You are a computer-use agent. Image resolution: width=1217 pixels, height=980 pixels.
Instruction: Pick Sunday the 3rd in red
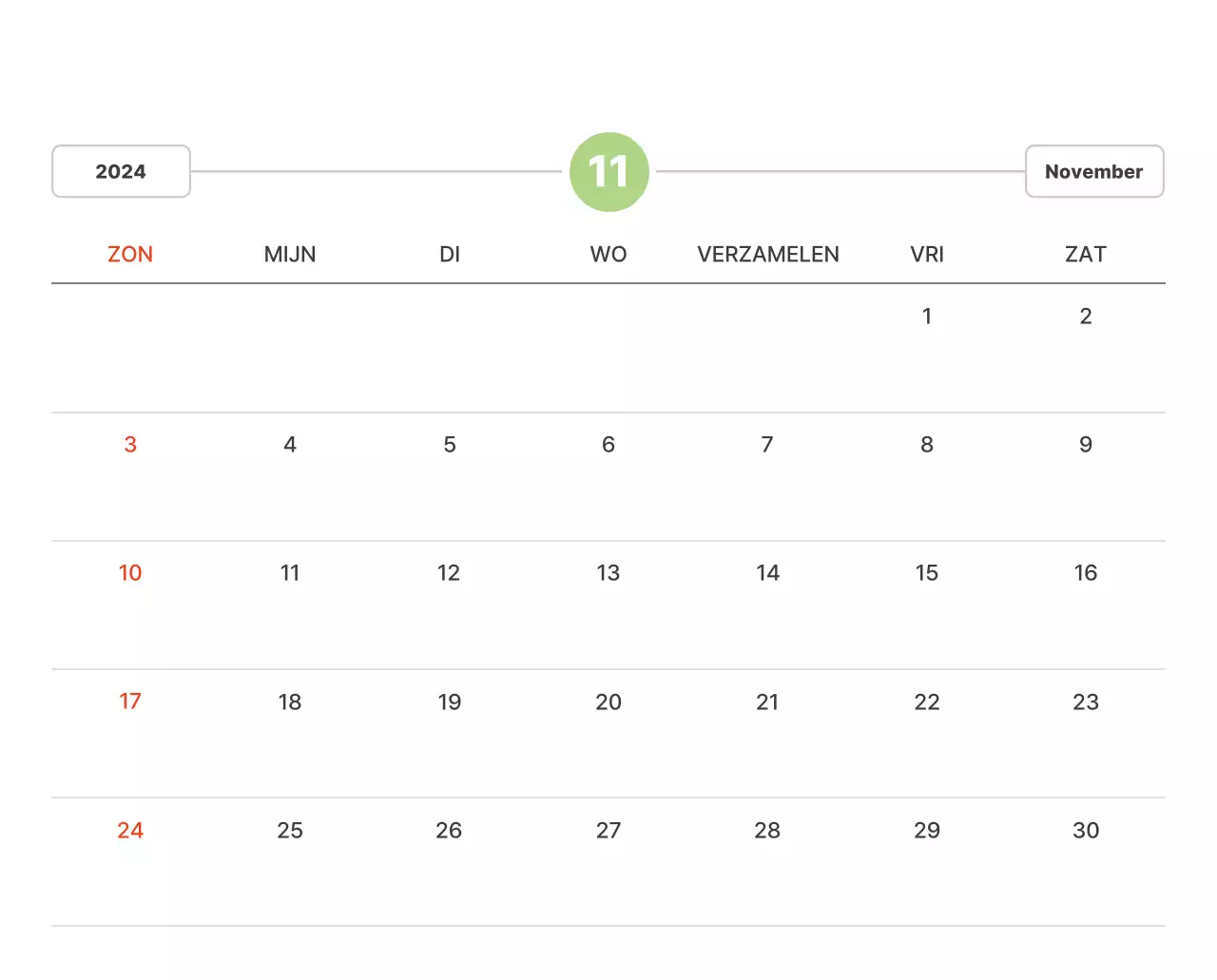[130, 444]
